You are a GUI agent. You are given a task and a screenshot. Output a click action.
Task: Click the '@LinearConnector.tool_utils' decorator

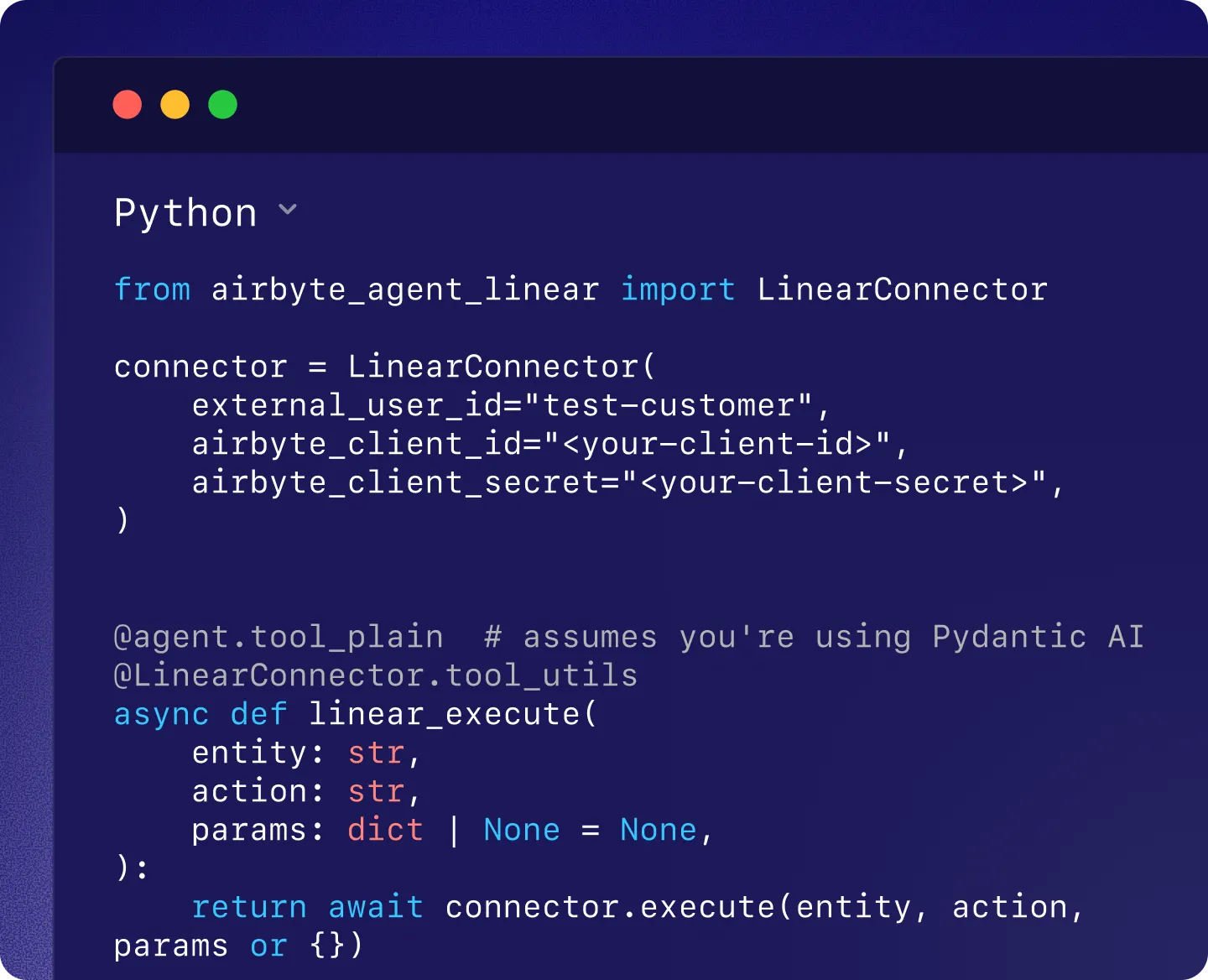tap(376, 675)
